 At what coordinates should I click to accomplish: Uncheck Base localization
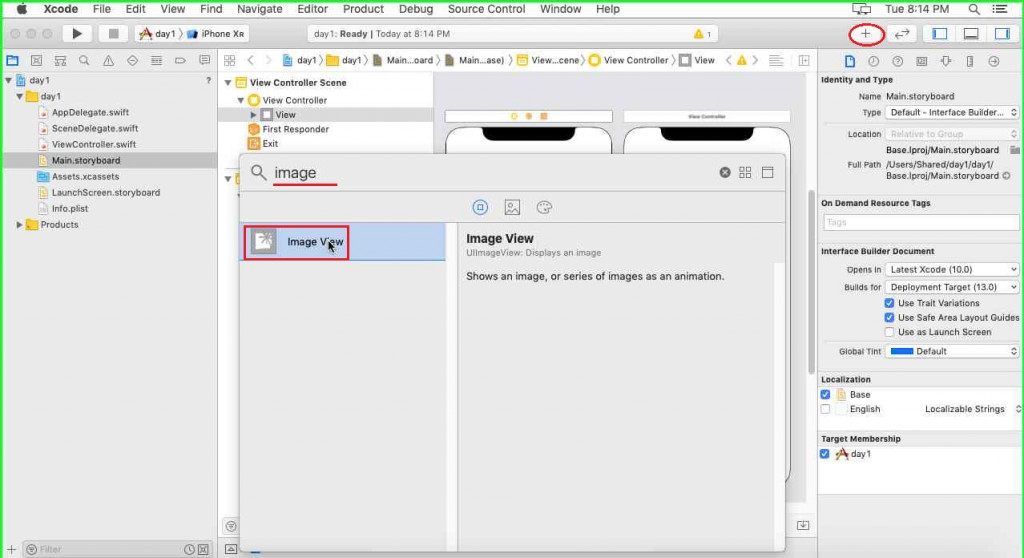point(825,395)
